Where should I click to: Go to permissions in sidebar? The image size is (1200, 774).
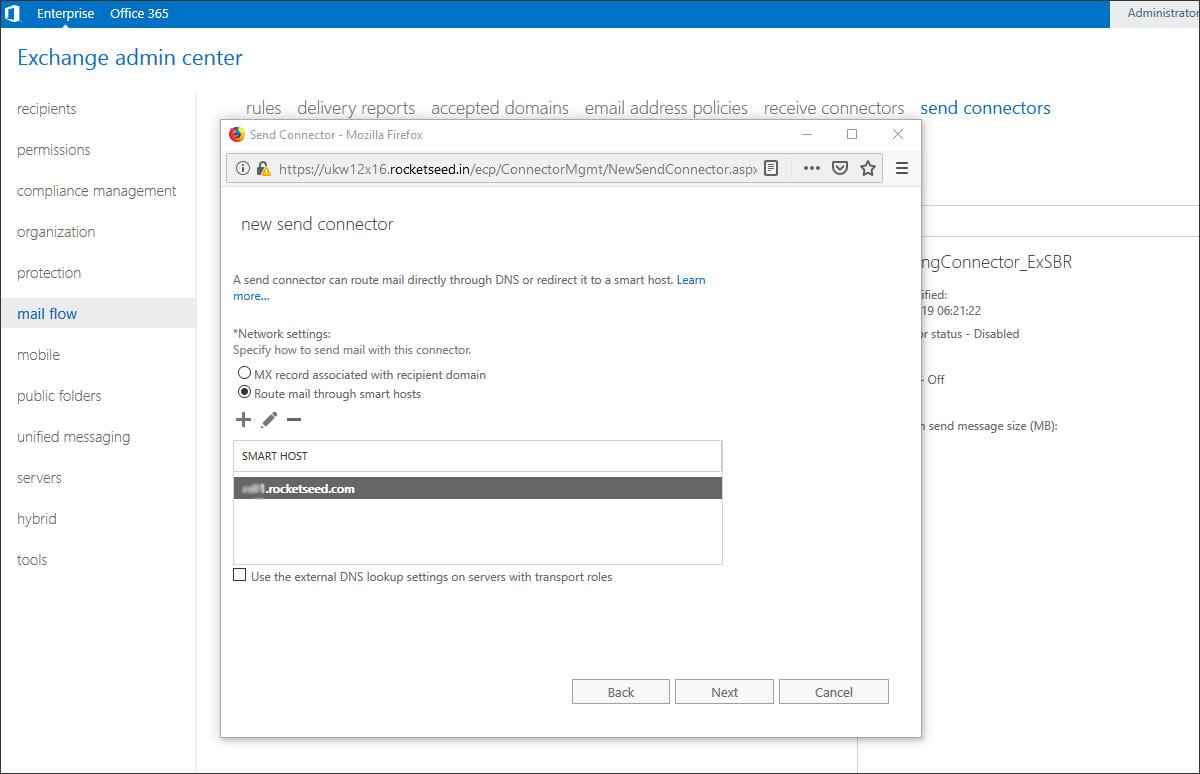(54, 150)
